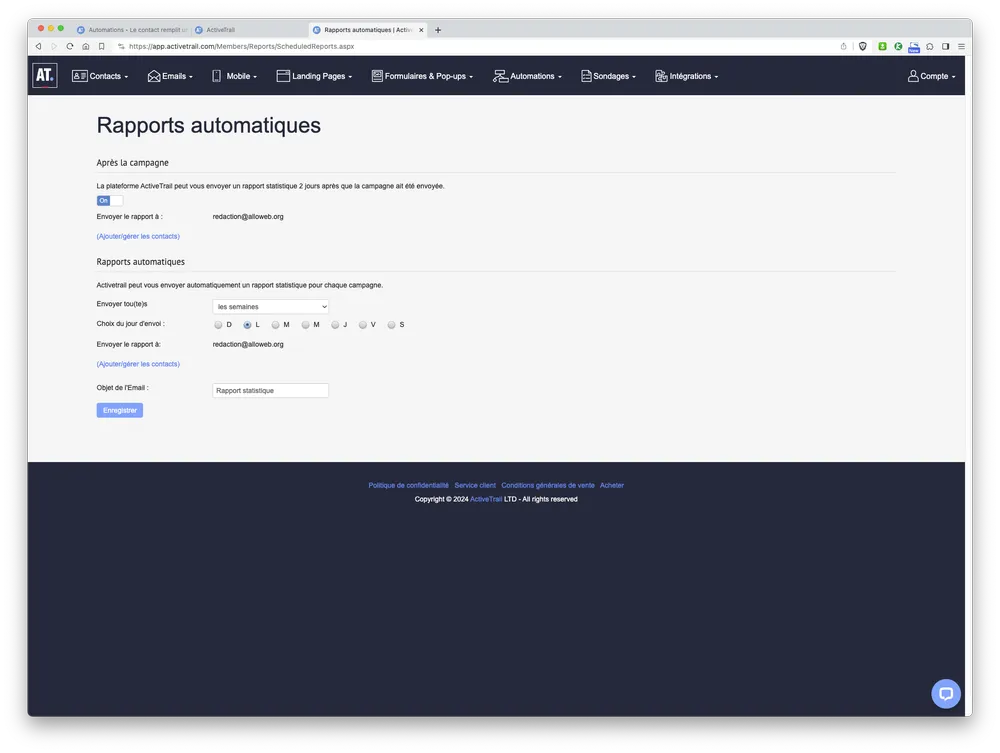
Task: Click inside the 'Rapport statistique' subject field
Action: (270, 389)
